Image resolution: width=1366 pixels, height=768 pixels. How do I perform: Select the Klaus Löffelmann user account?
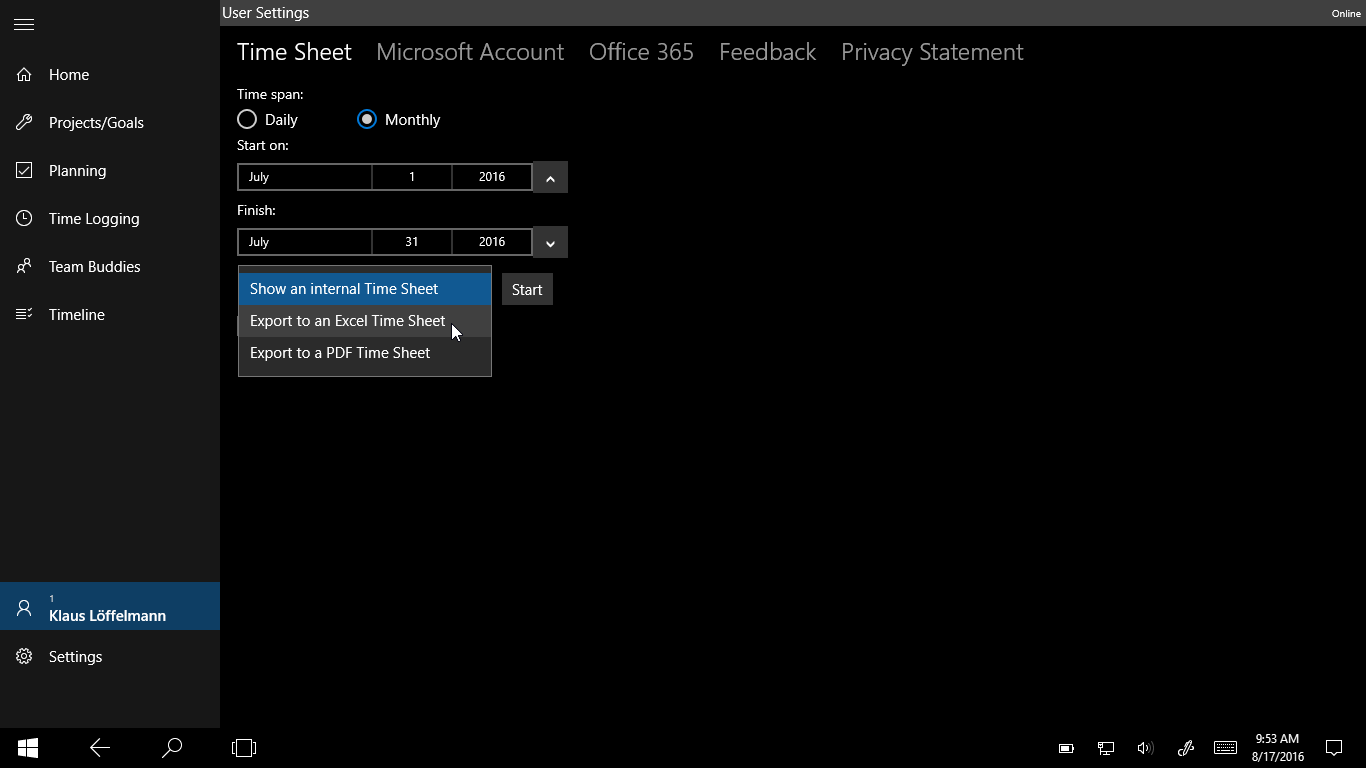coord(110,606)
